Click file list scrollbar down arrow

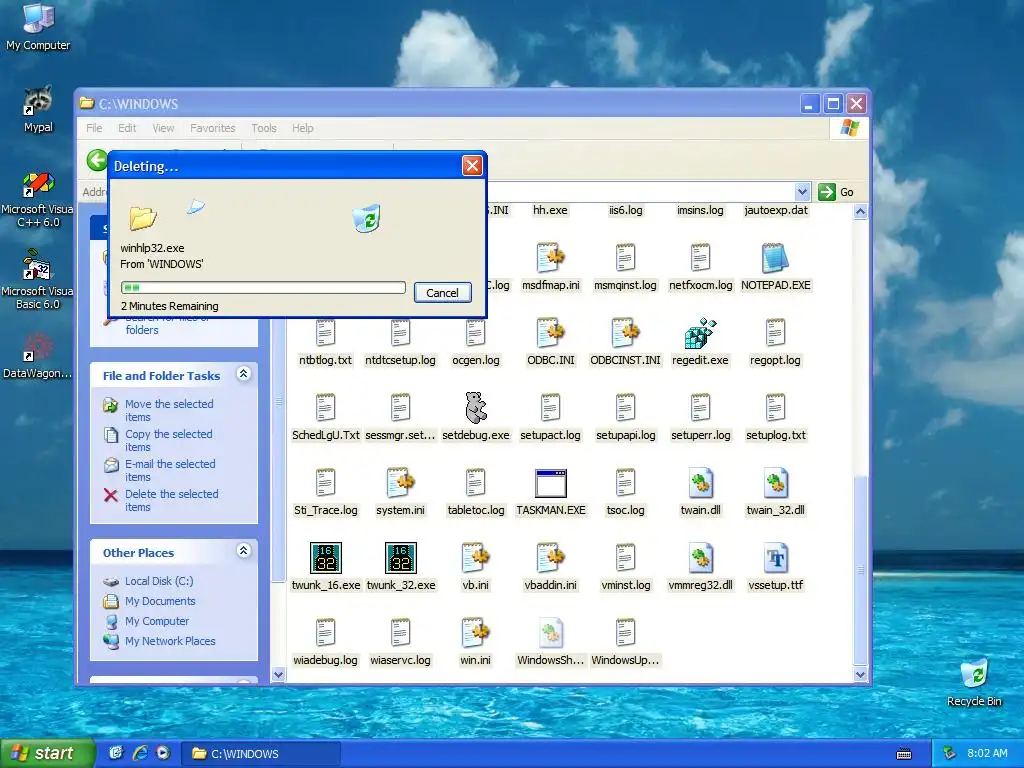click(x=860, y=675)
